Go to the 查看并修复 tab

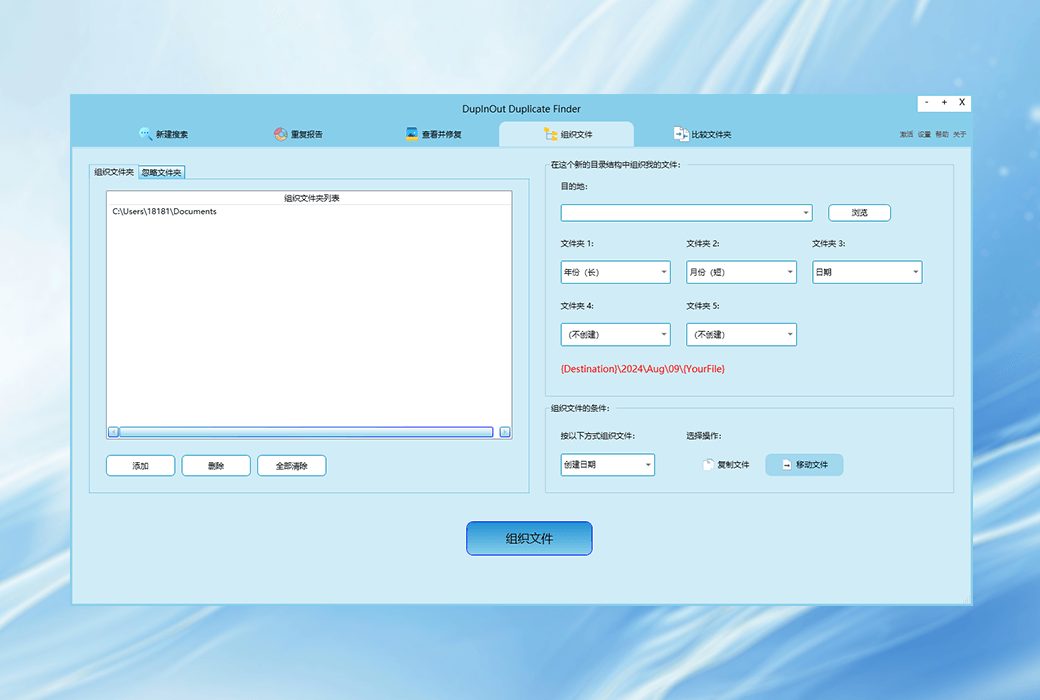click(433, 134)
